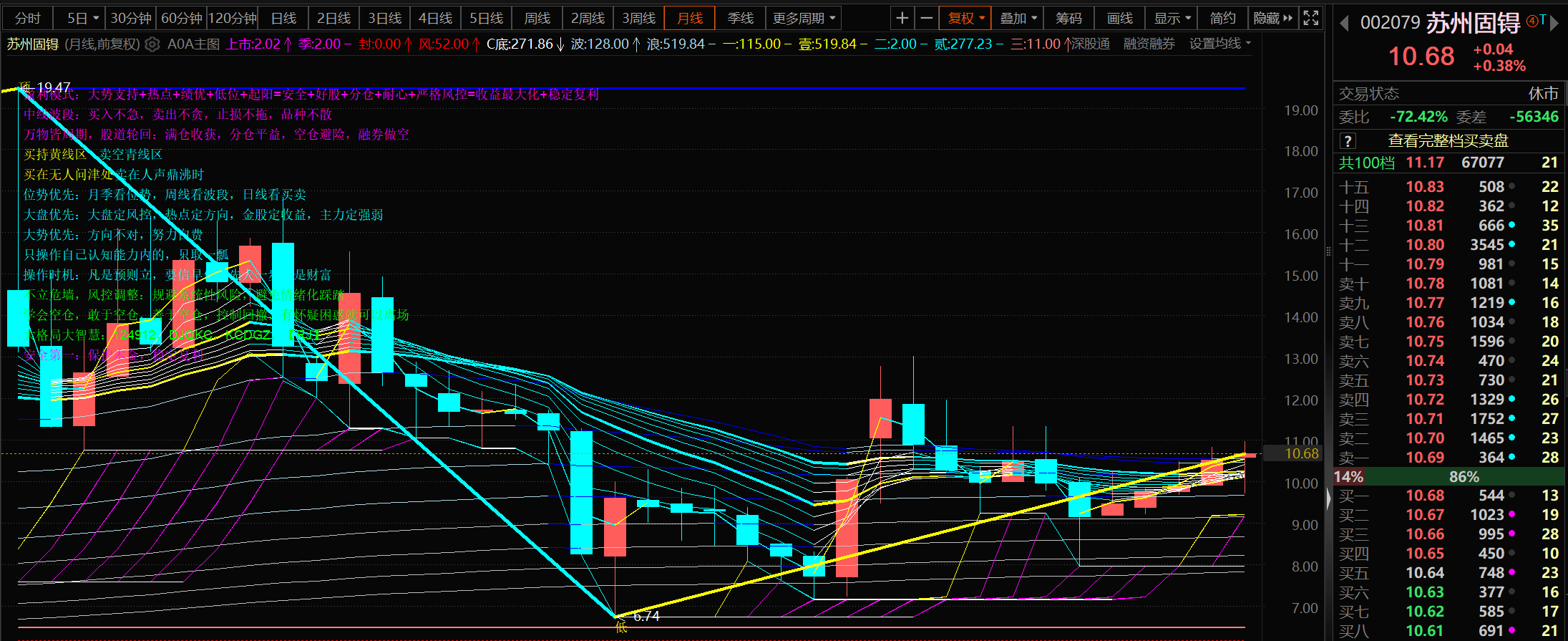Image resolution: width=1568 pixels, height=641 pixels.
Task: Select the 月线 monthly tab
Action: (x=690, y=18)
